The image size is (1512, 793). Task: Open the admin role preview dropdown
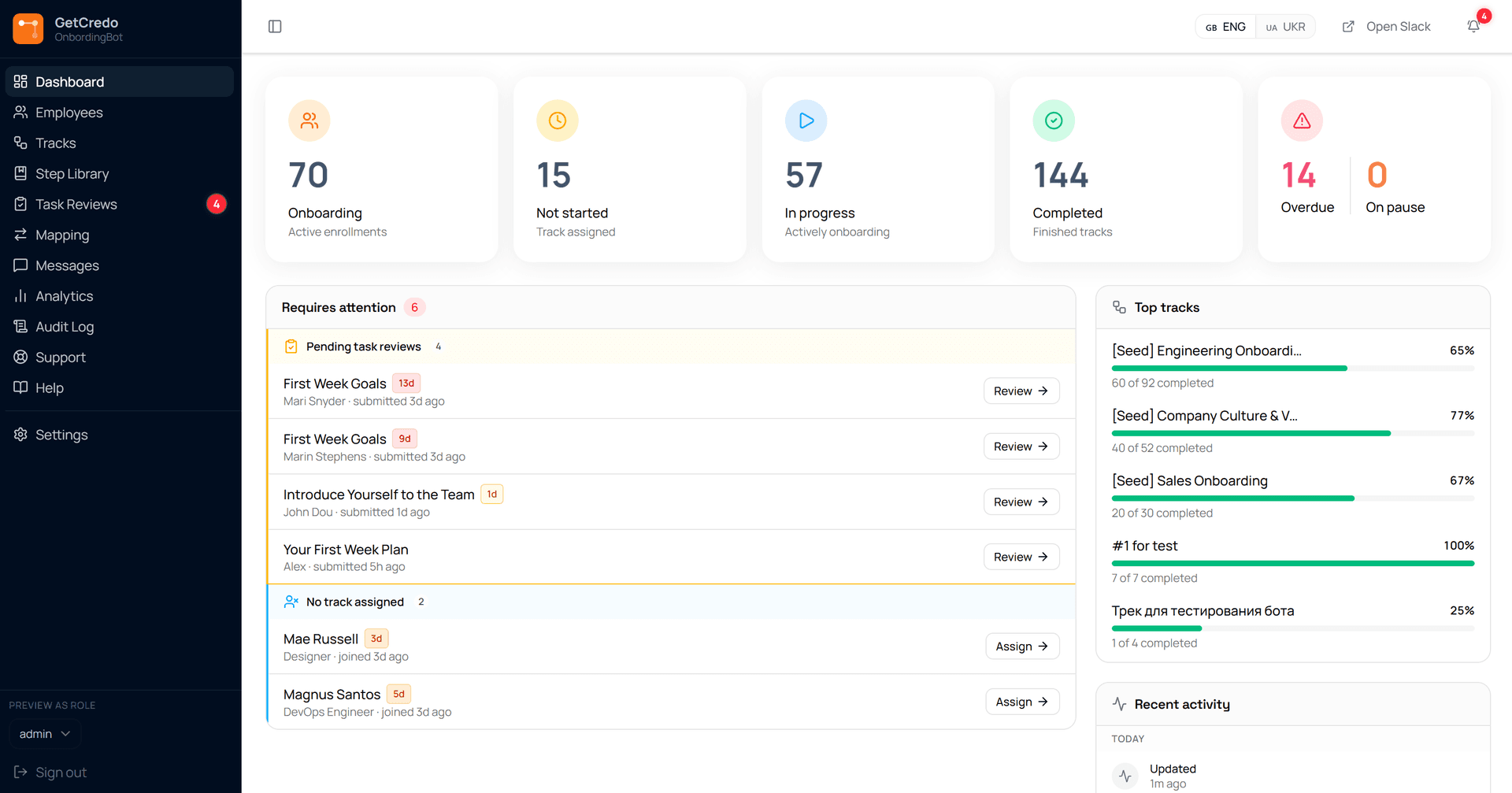[x=45, y=734]
